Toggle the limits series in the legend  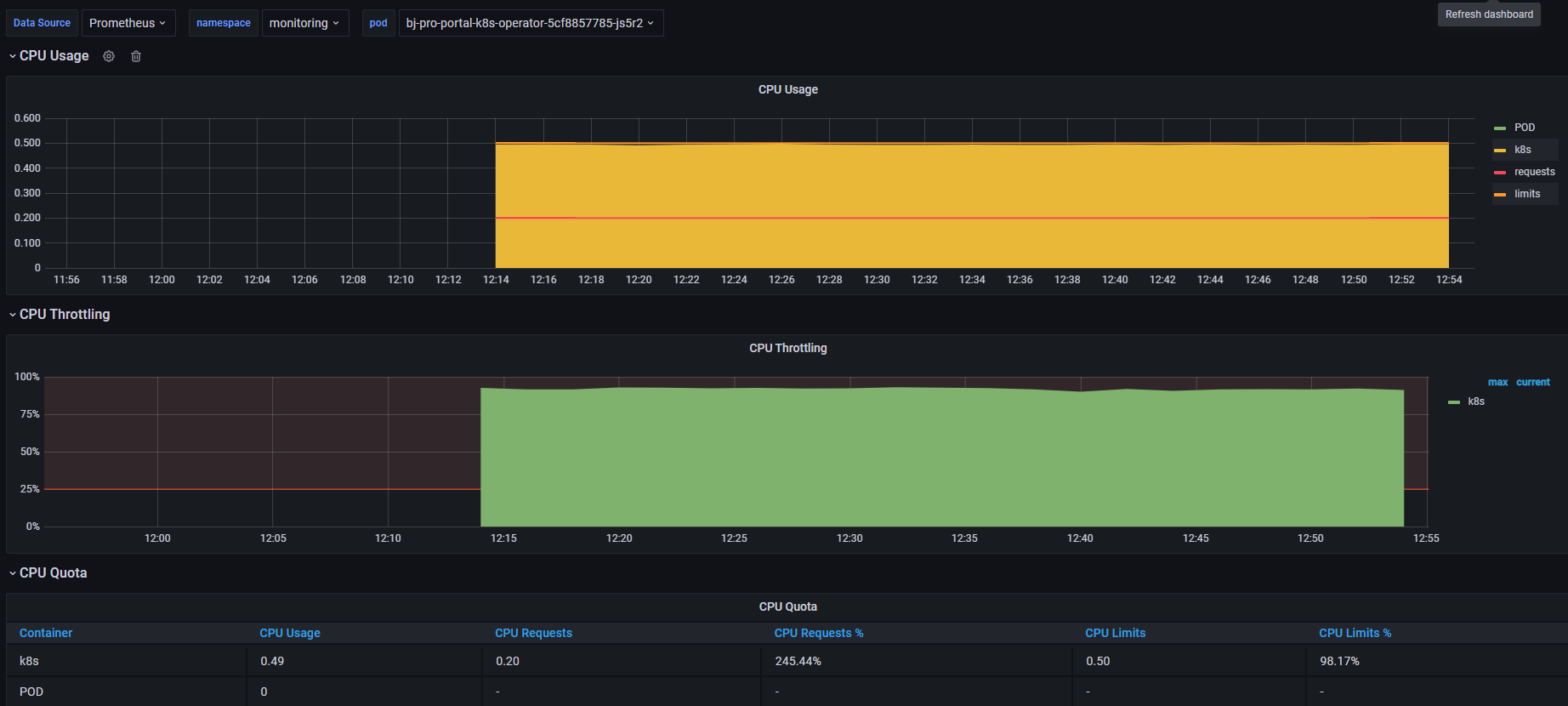click(x=1527, y=194)
